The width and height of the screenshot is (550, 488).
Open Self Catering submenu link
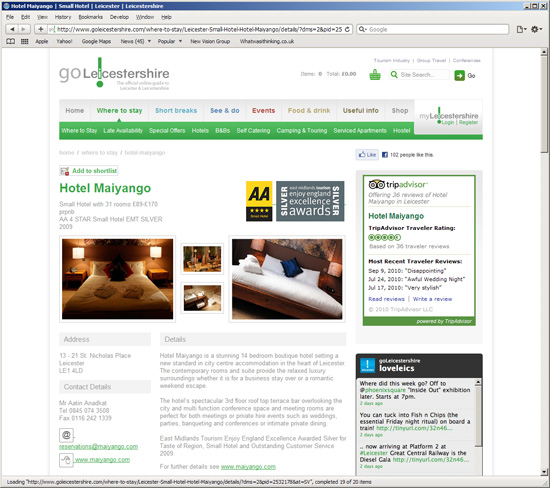click(x=253, y=131)
